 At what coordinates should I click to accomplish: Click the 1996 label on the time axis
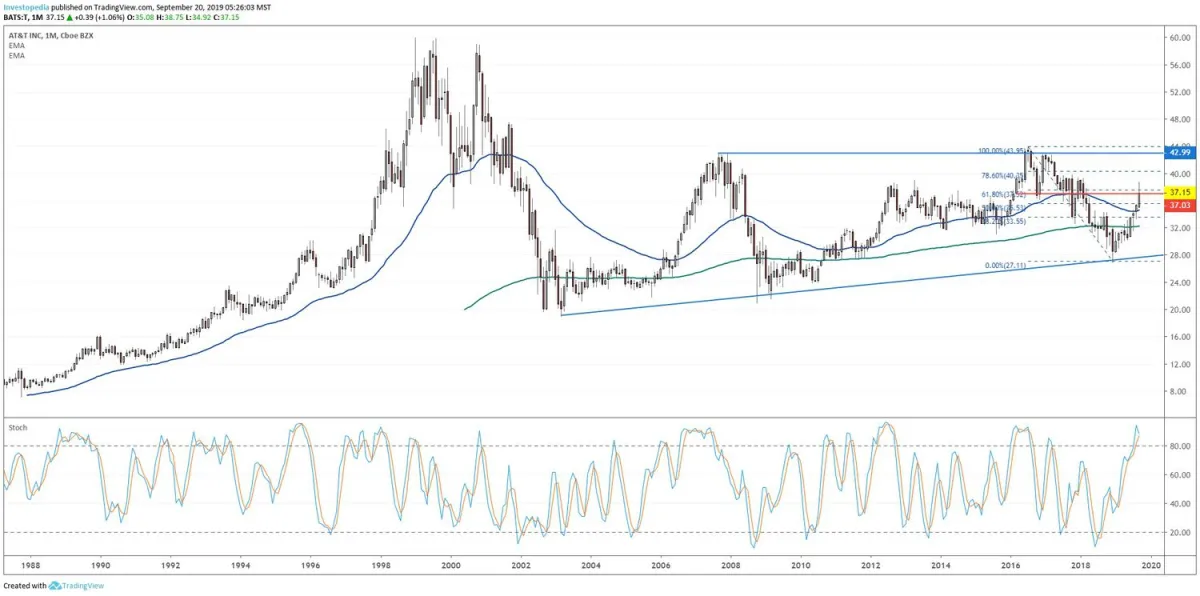[x=311, y=565]
